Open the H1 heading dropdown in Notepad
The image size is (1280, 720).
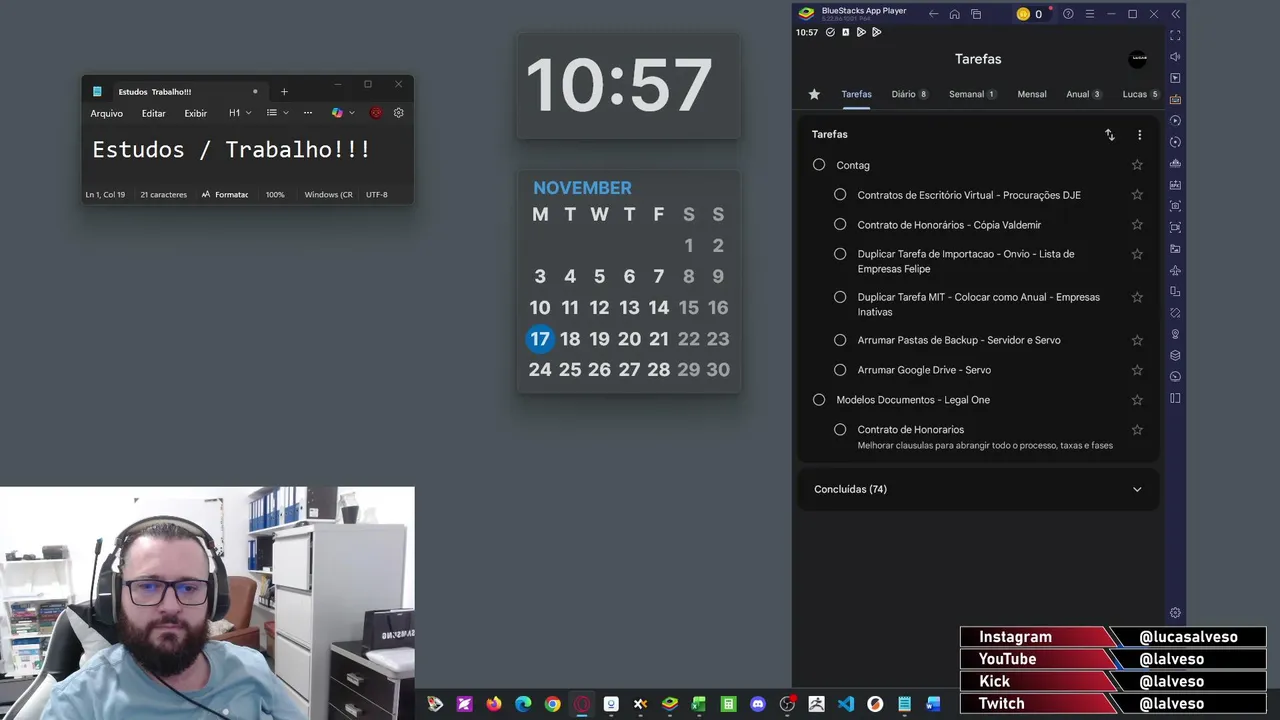pos(240,113)
